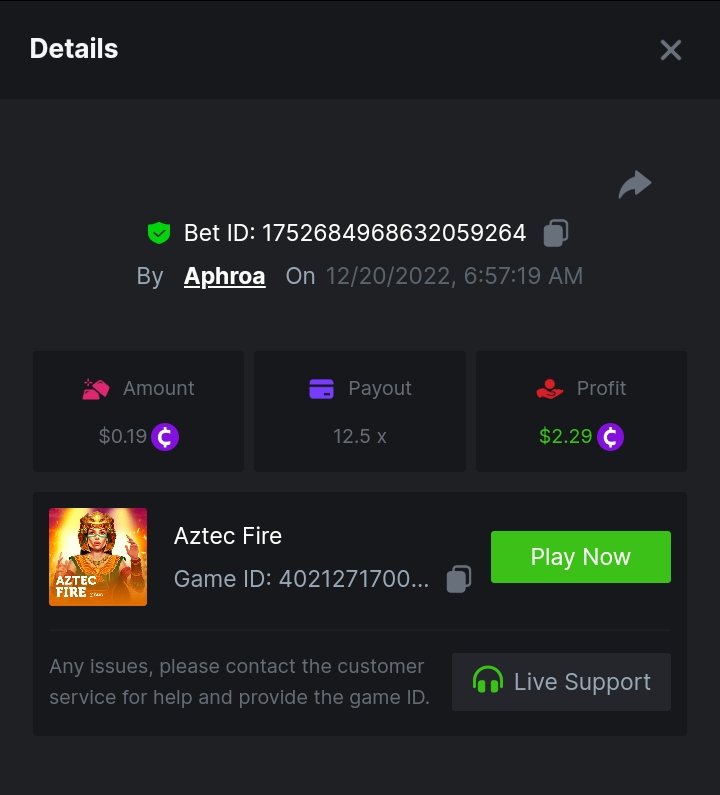Screen dimensions: 720x795
Task: Click the purple coin icon beside $0.19
Action: (165, 437)
